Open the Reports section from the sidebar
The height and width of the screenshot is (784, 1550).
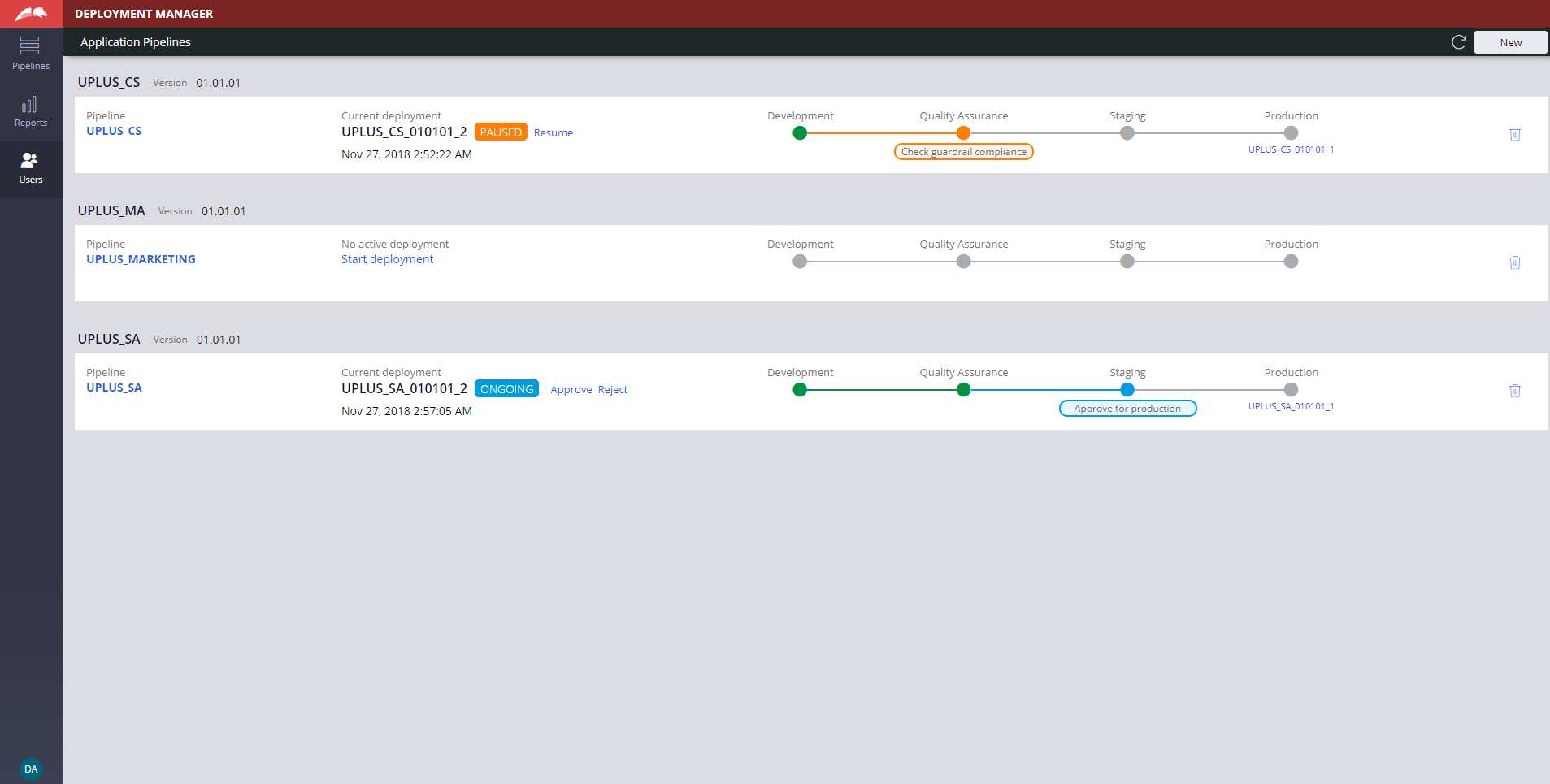pos(30,111)
